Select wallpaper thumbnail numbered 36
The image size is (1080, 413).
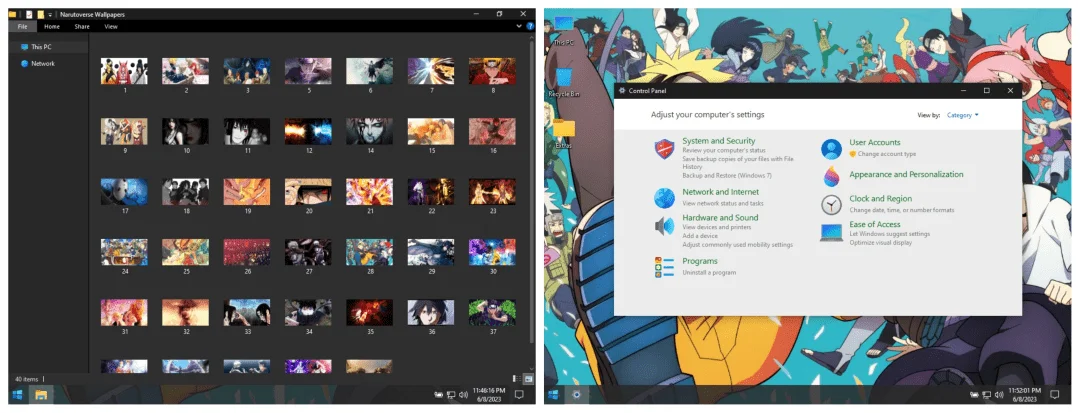431,313
